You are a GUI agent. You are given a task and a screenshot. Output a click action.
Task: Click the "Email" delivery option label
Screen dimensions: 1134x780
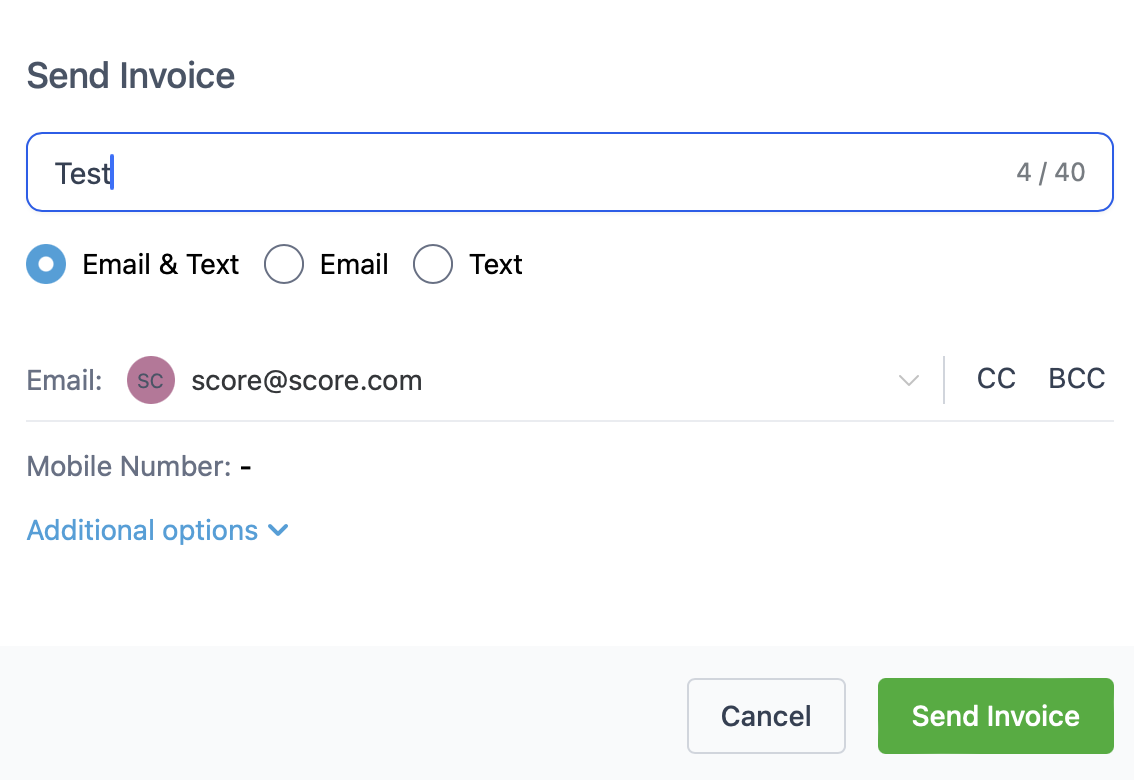coord(354,265)
